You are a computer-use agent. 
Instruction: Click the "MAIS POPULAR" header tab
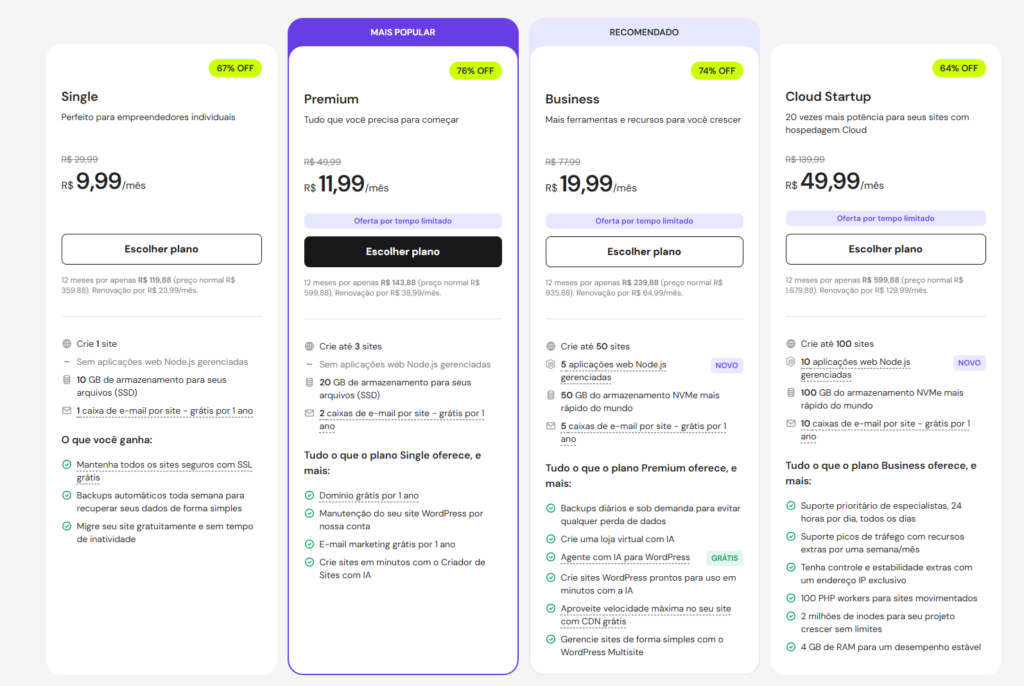pos(403,32)
